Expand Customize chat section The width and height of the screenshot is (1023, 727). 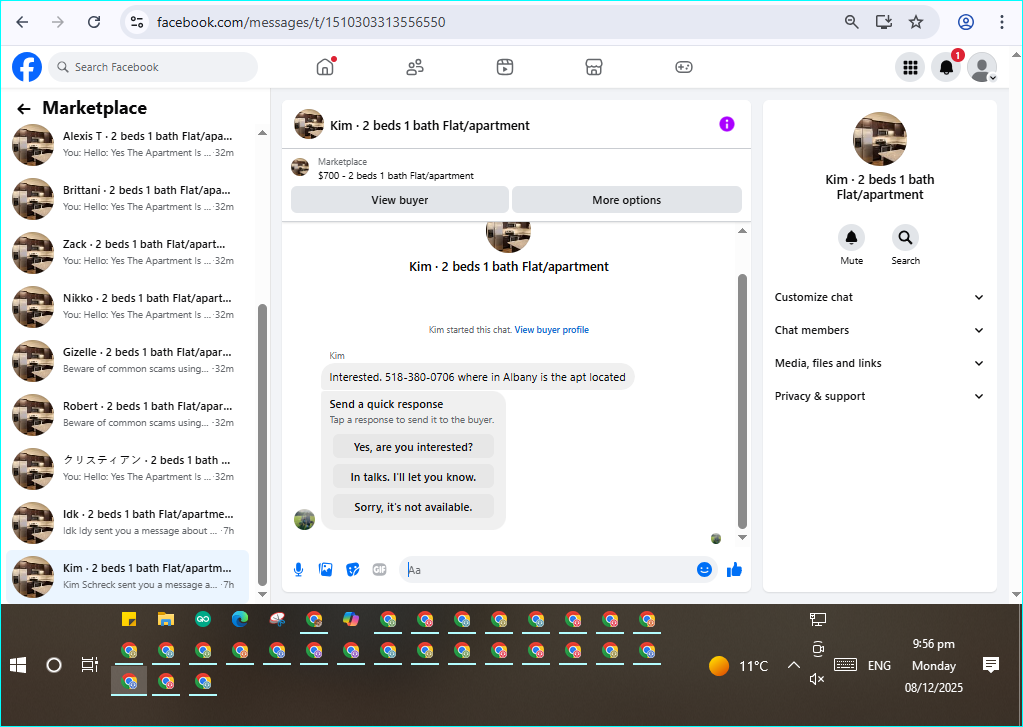click(879, 298)
